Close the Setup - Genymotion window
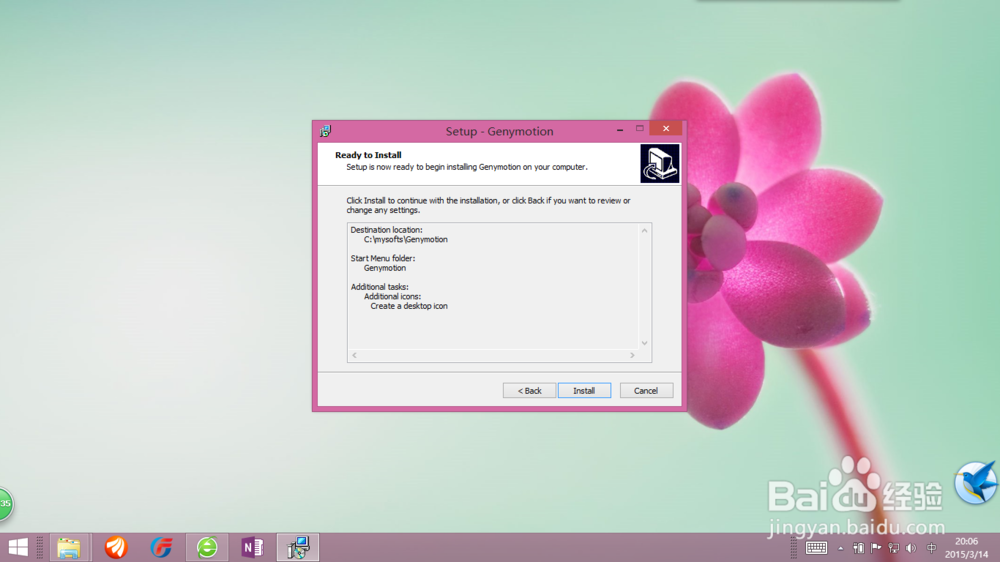The image size is (1000, 562). pyautogui.click(x=666, y=129)
